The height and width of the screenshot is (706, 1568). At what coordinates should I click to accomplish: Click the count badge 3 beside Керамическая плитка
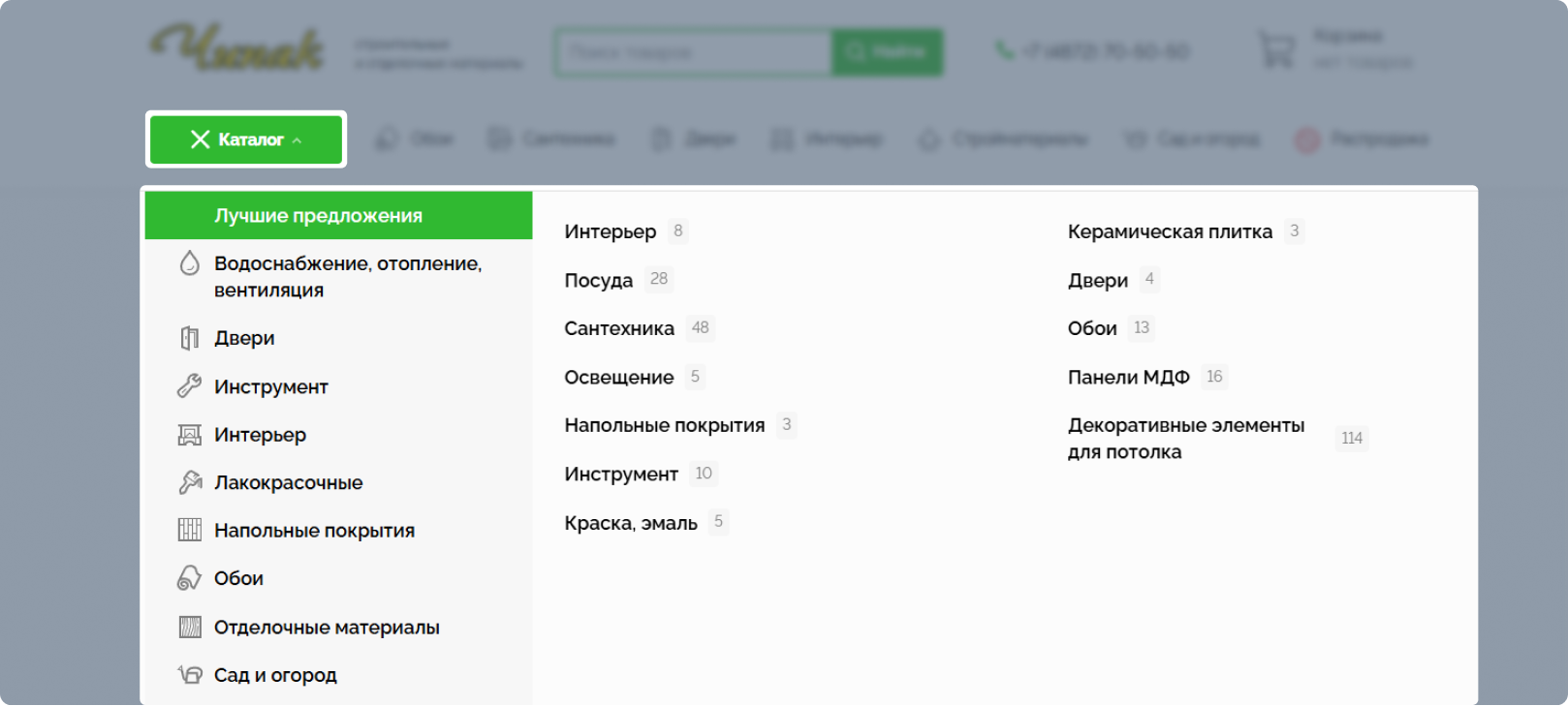pos(1294,230)
